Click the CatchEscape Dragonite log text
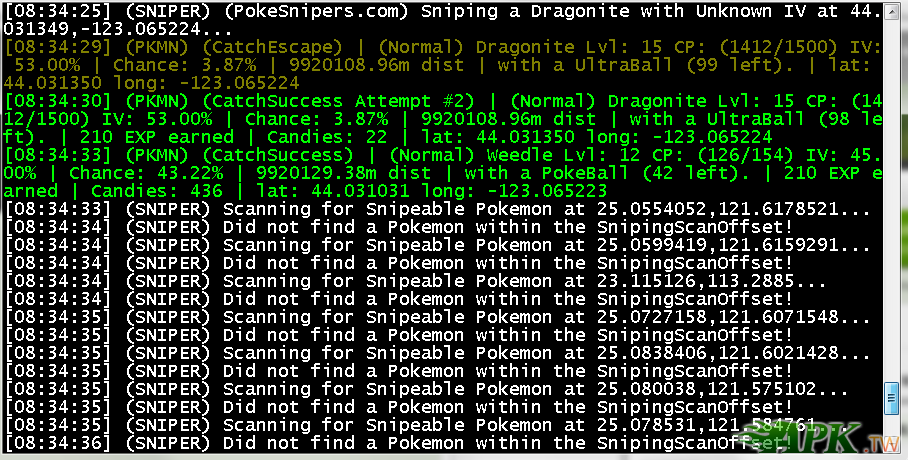 (442, 65)
